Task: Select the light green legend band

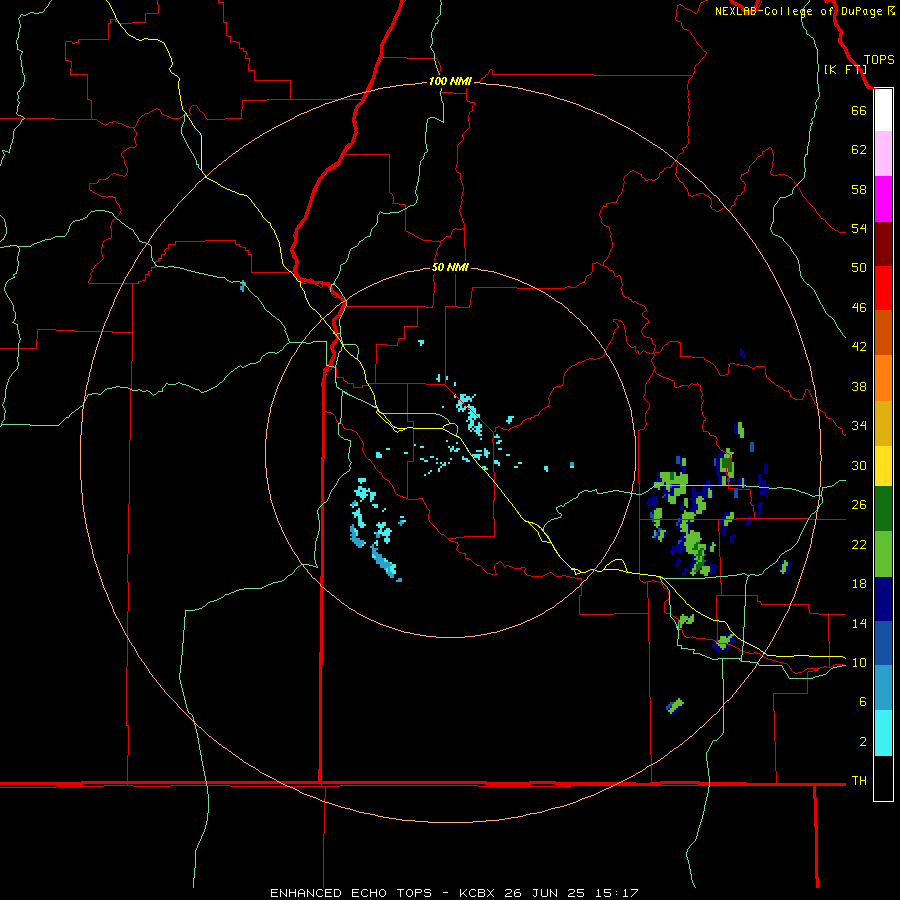Action: tap(883, 554)
